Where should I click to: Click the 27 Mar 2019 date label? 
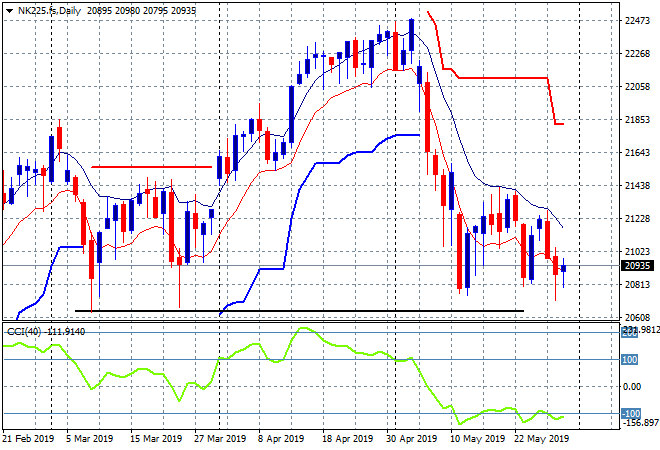tap(220, 439)
